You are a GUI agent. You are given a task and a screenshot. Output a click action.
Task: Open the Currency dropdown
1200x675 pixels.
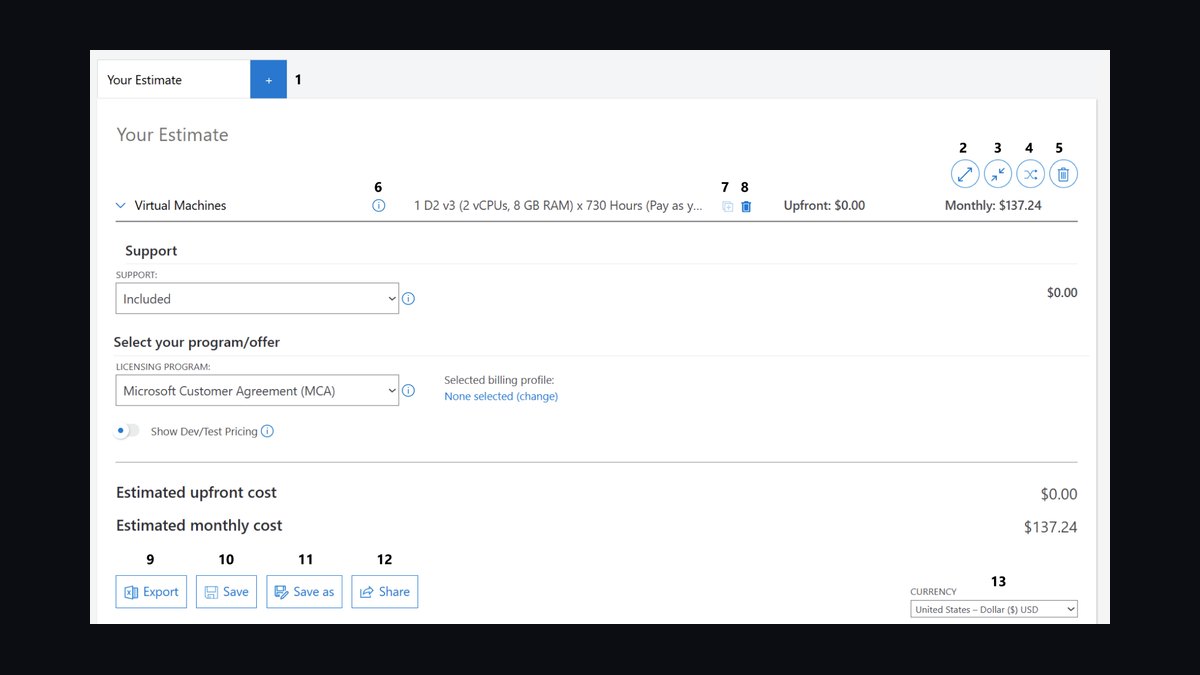point(994,609)
